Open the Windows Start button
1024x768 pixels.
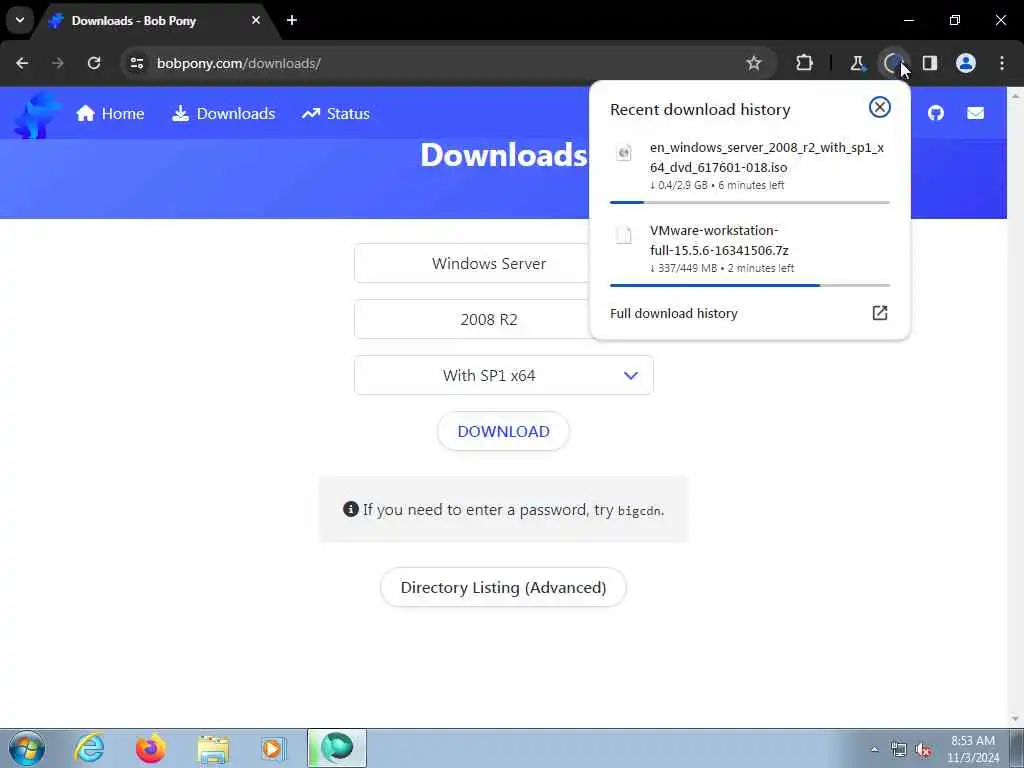point(27,748)
